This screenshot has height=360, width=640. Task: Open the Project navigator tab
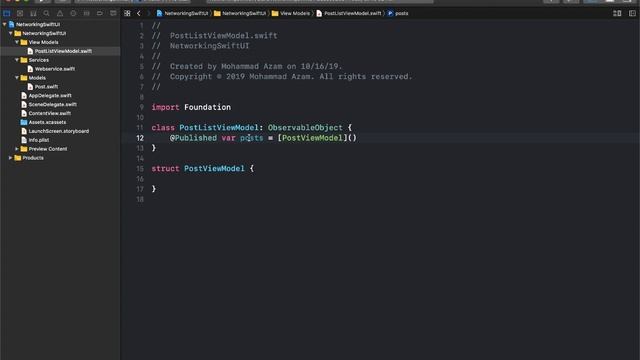click(7, 13)
